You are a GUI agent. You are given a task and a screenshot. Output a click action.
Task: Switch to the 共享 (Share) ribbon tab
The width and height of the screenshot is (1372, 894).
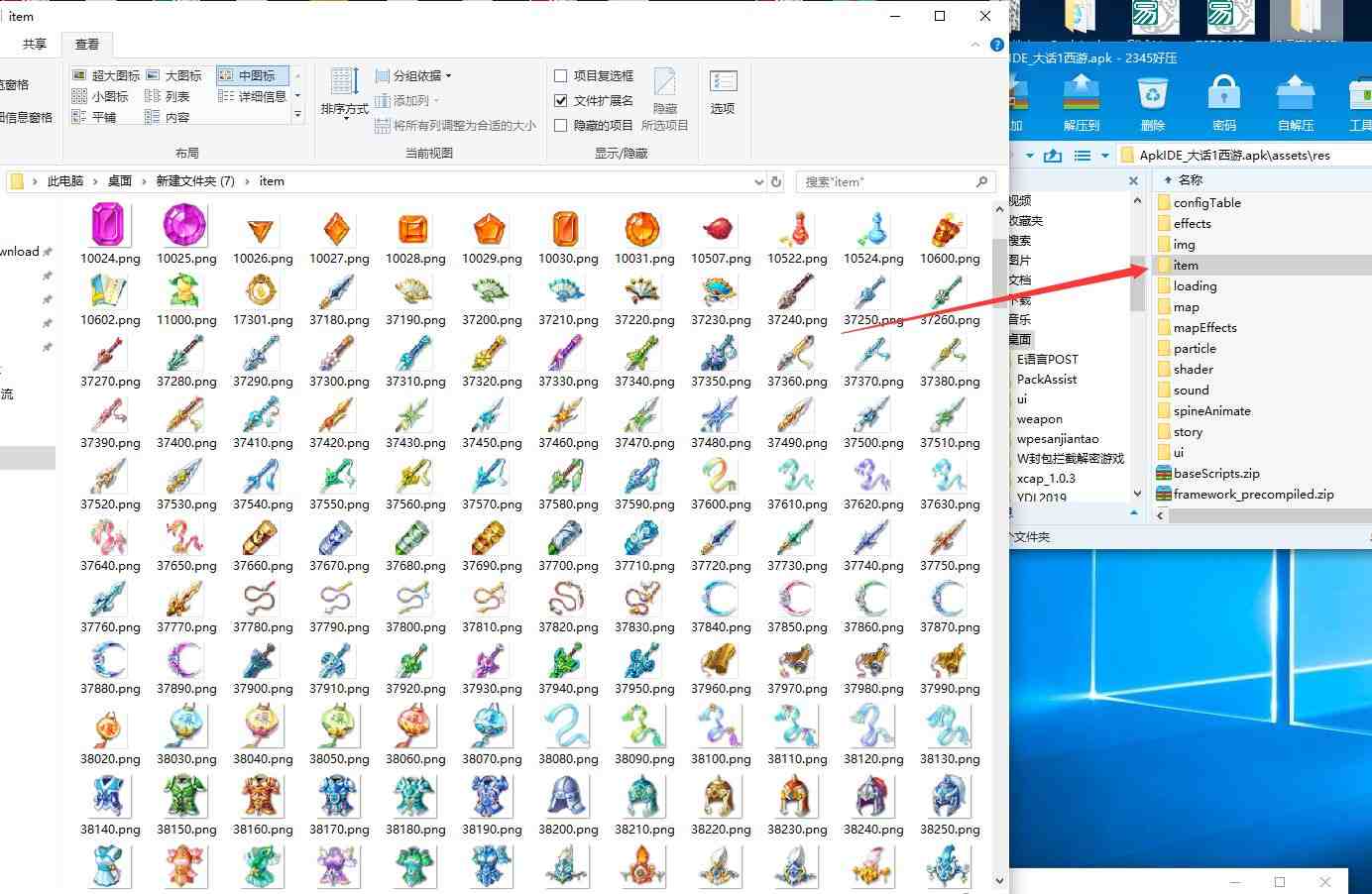(x=35, y=45)
